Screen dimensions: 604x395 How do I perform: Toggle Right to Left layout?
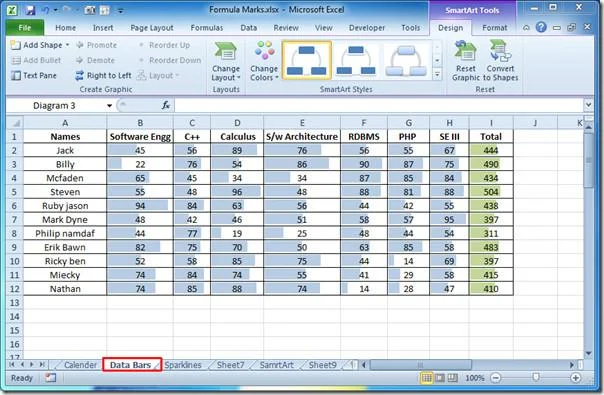tap(103, 76)
